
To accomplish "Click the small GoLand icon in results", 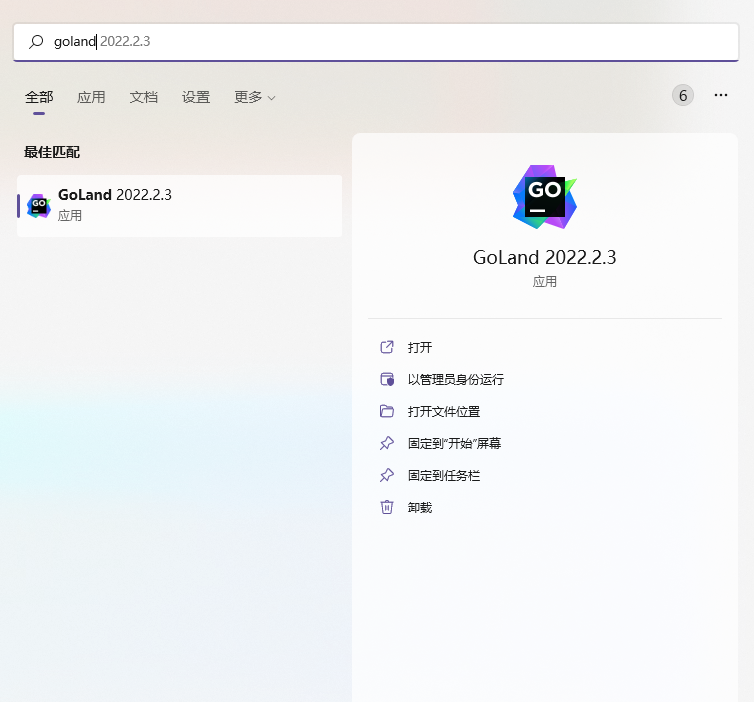I will [39, 206].
